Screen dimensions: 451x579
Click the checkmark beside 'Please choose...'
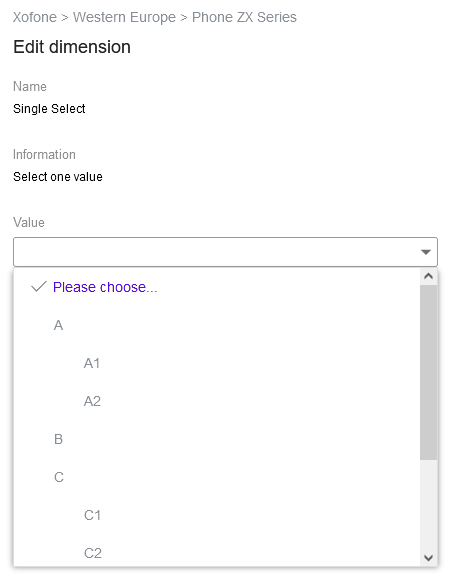[39, 287]
